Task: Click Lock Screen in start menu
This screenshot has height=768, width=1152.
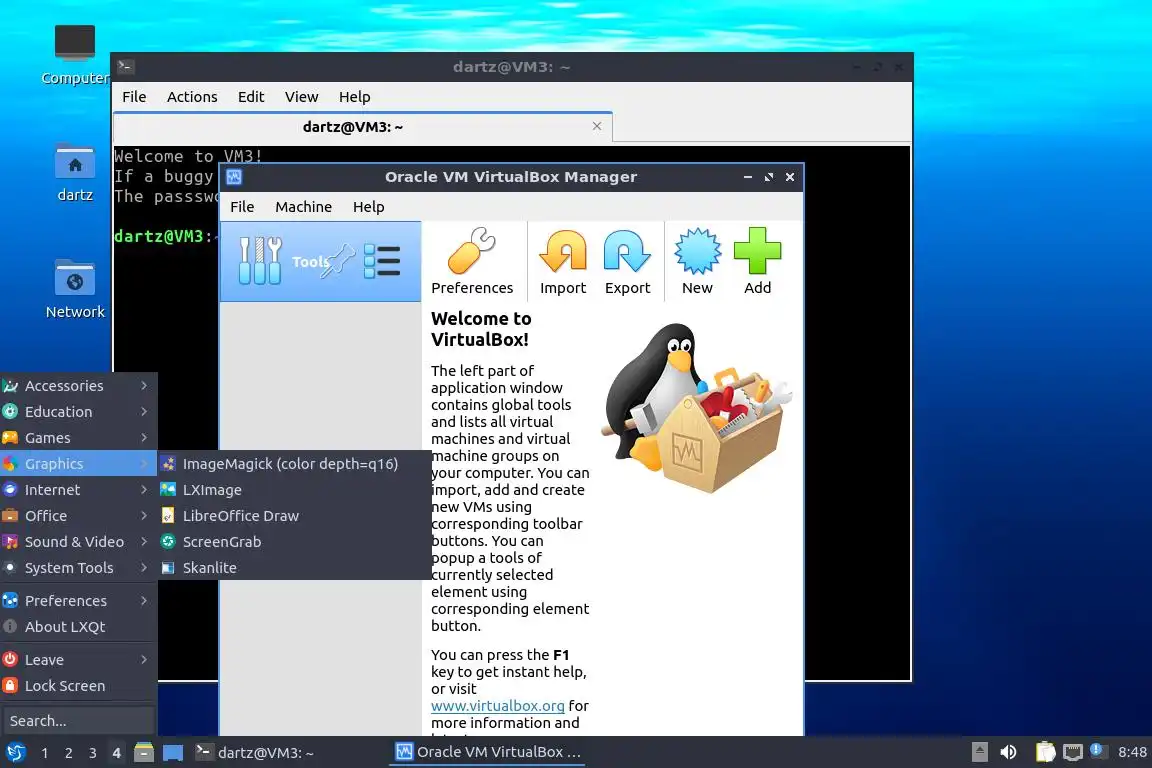Action: [79, 686]
